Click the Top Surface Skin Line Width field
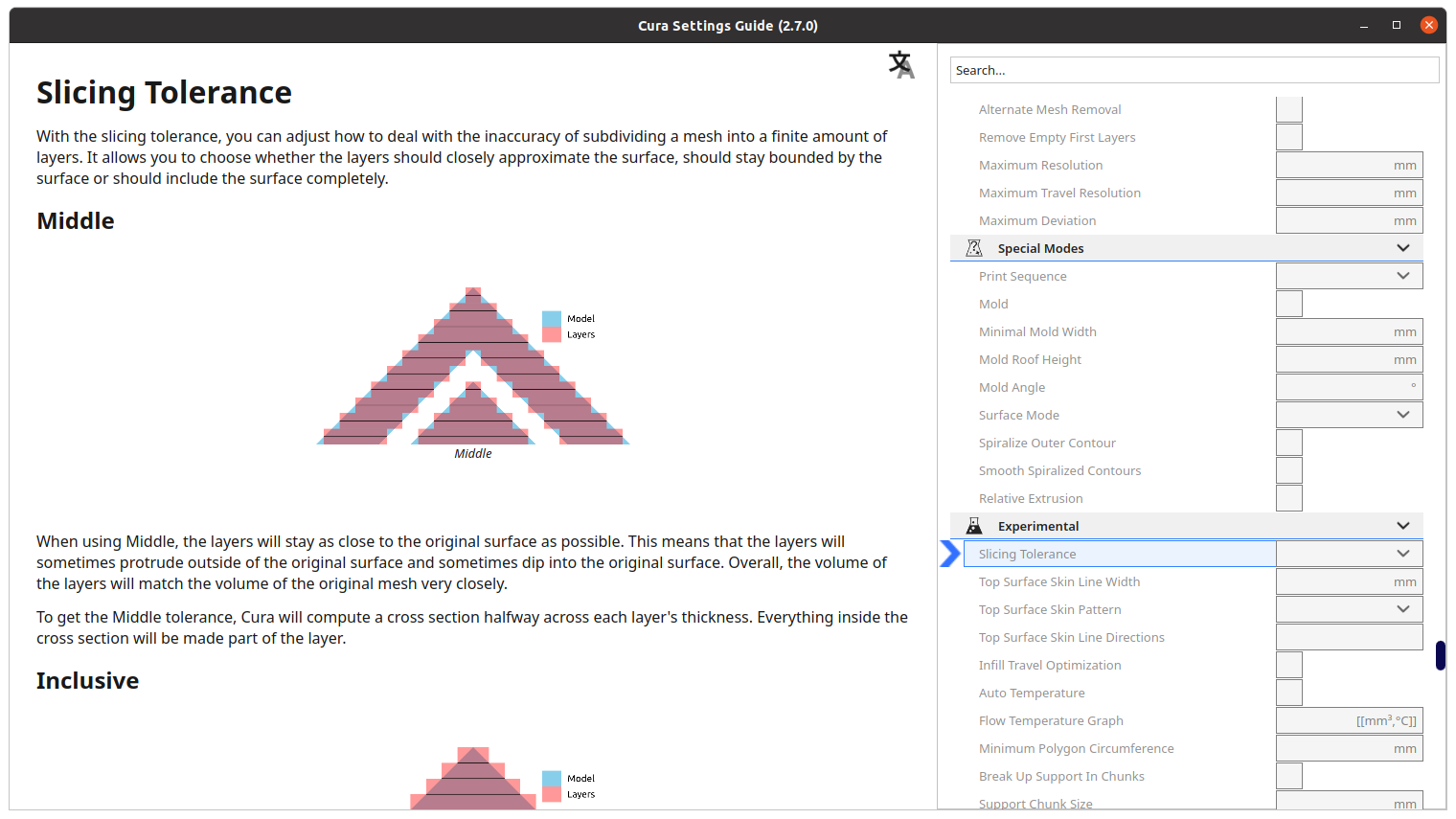The image size is (1456, 819). 1350,581
